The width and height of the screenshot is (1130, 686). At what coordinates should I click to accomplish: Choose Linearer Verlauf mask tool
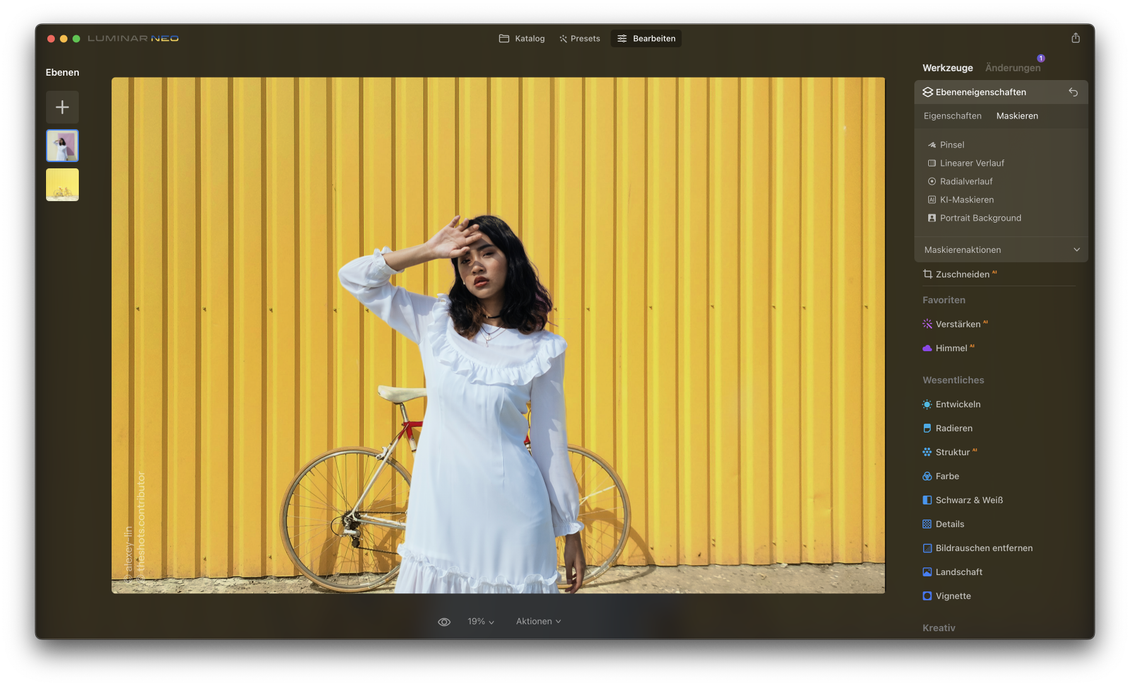971,163
